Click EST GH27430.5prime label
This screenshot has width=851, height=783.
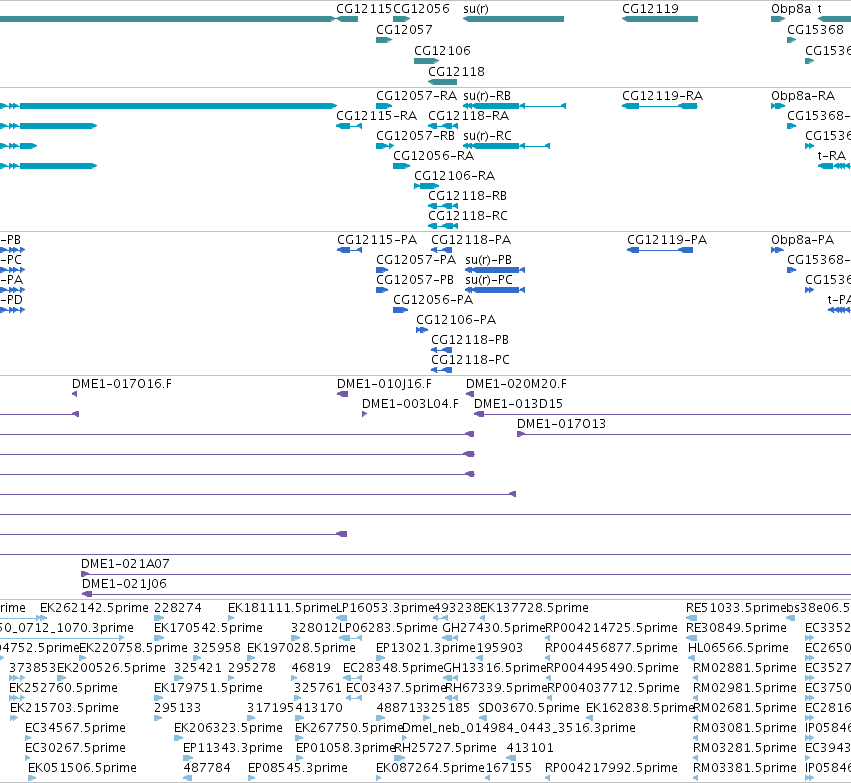pos(493,628)
